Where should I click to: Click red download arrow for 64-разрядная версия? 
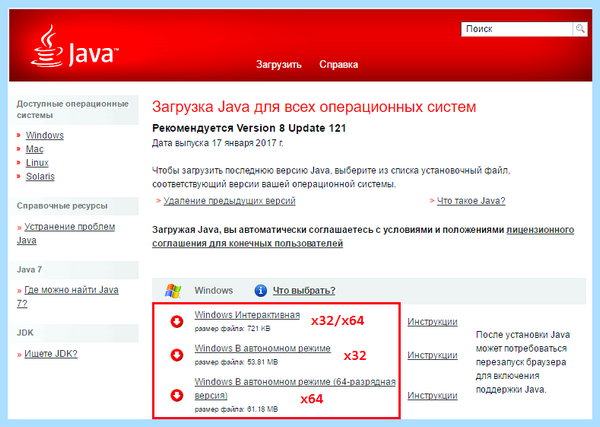pyautogui.click(x=177, y=395)
